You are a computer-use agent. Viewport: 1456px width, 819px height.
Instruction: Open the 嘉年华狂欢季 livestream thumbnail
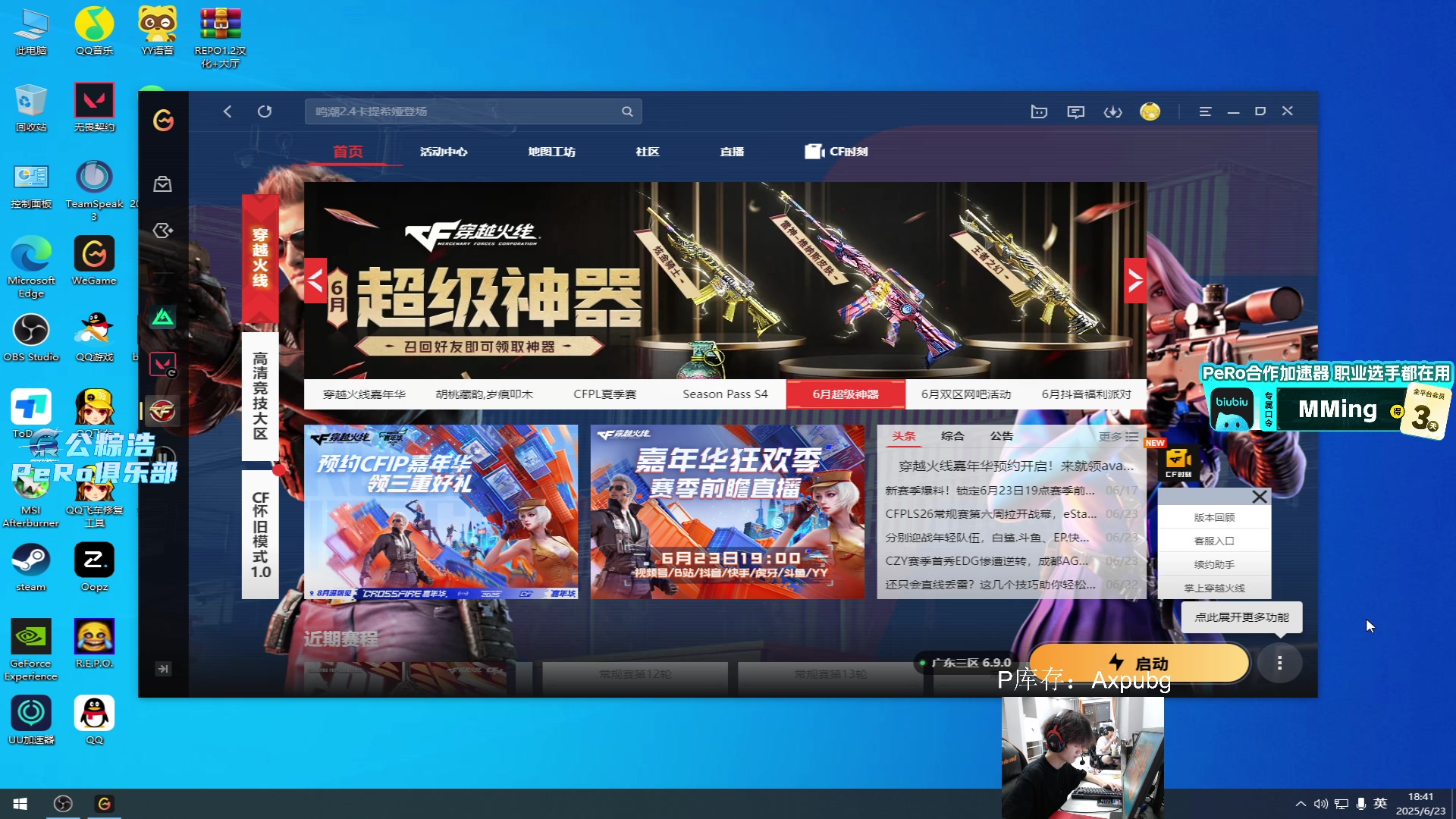(727, 512)
